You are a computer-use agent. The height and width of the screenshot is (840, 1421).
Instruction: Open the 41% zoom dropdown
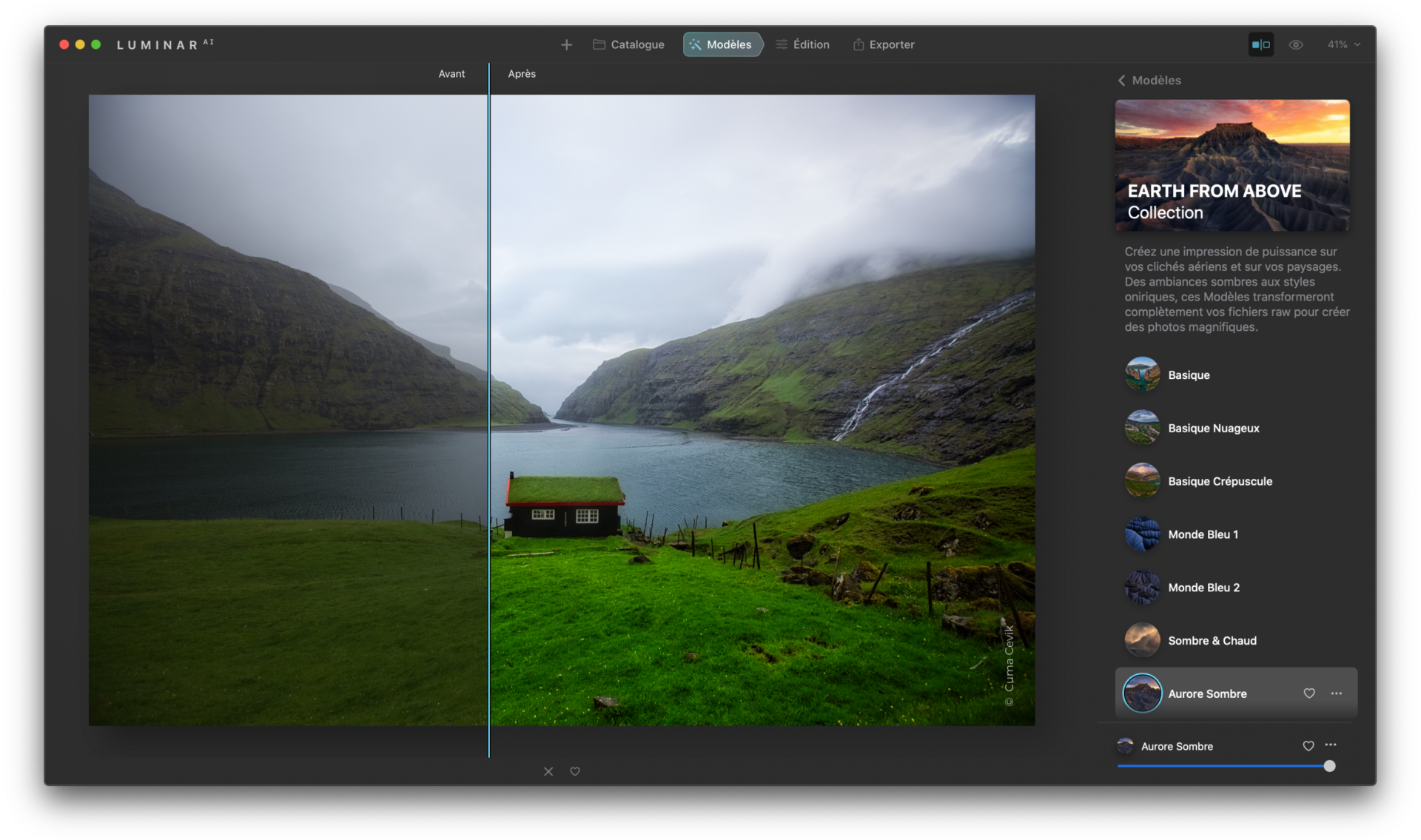tap(1343, 45)
